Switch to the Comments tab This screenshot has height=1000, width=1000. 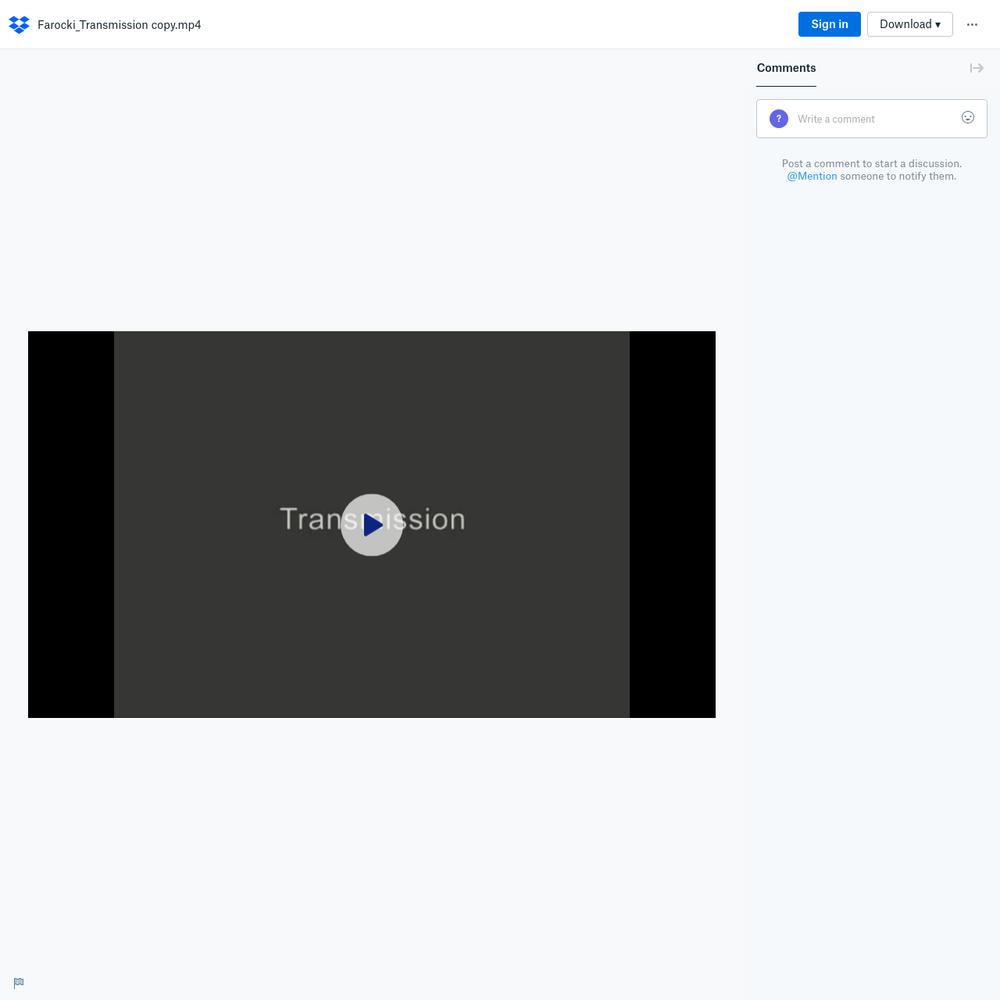[786, 68]
